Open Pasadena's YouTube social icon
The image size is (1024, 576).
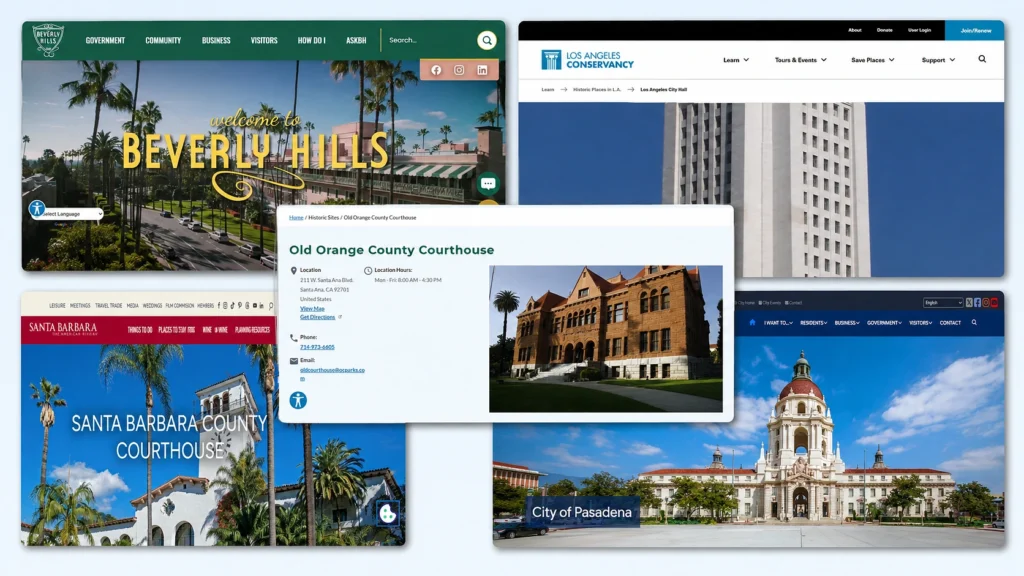coord(995,302)
